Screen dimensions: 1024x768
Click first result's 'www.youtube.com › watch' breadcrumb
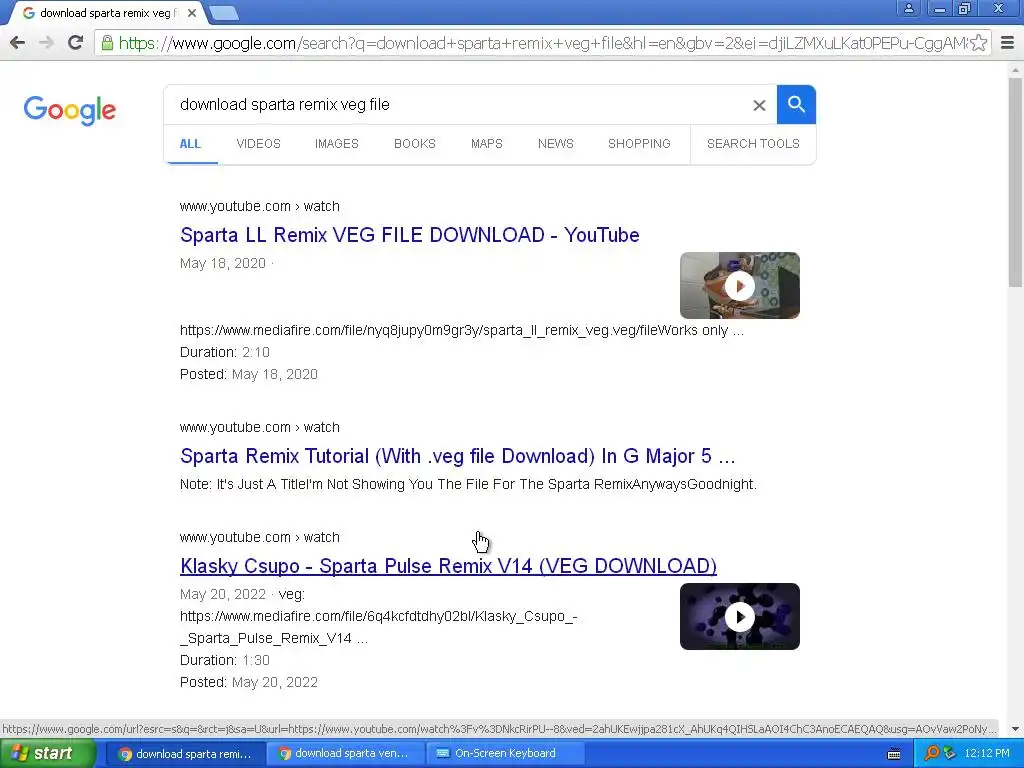click(x=260, y=206)
